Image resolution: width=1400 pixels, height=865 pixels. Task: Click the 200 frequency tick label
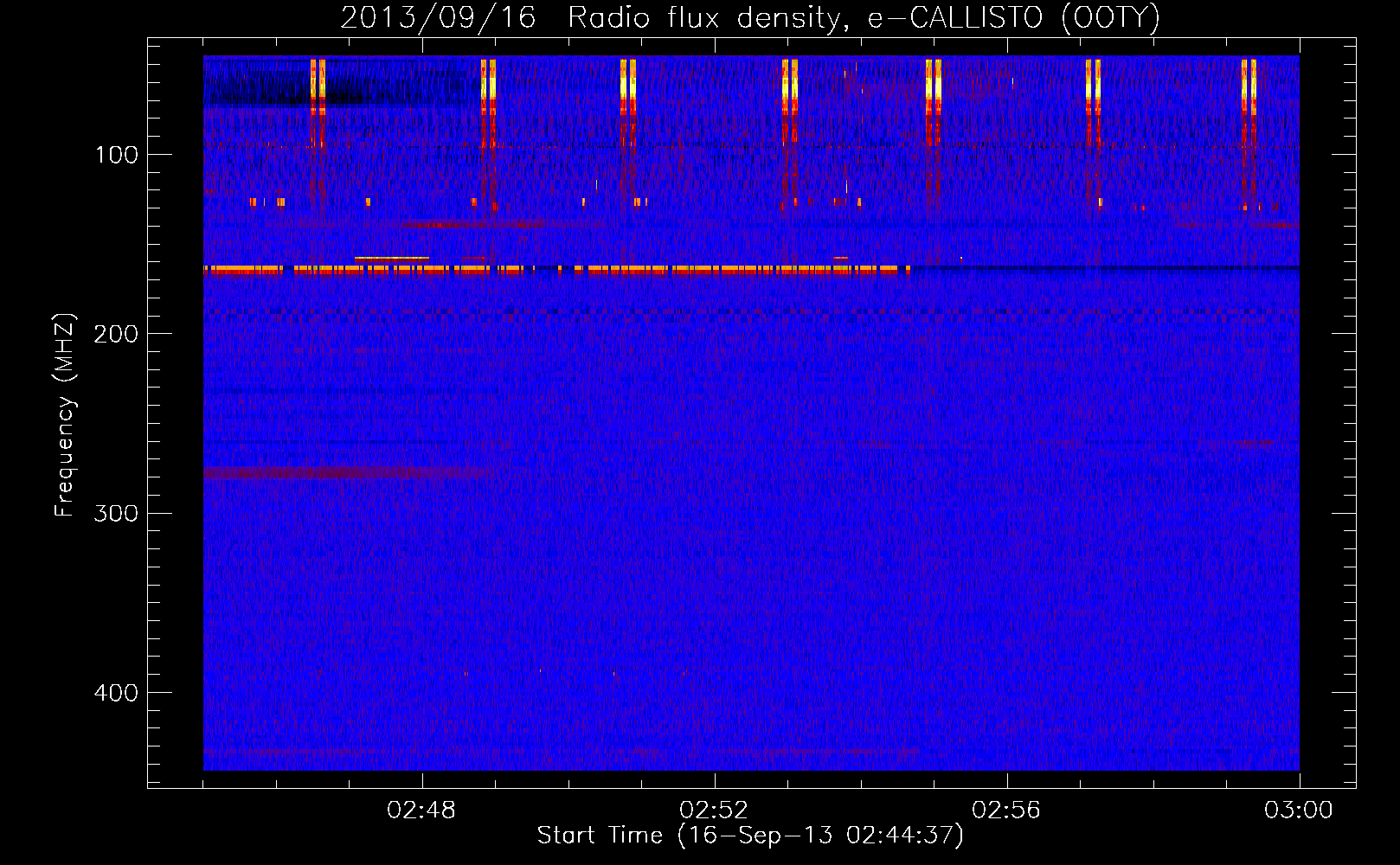[x=117, y=334]
